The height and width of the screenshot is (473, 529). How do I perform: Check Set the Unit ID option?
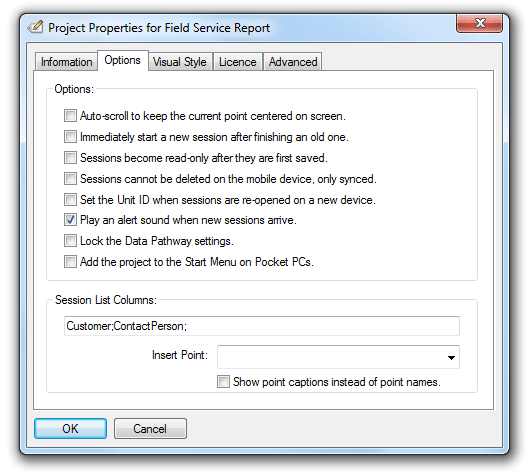pos(70,199)
